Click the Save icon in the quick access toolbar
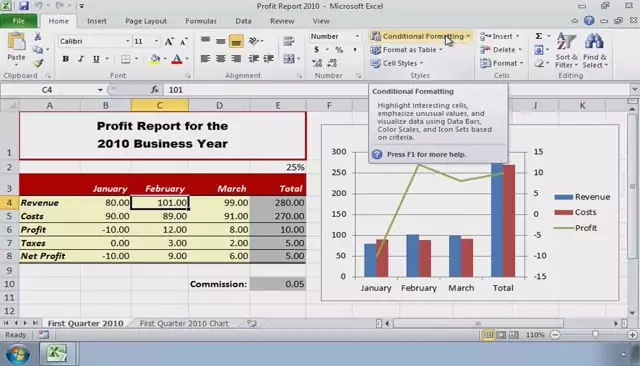 click(x=24, y=6)
